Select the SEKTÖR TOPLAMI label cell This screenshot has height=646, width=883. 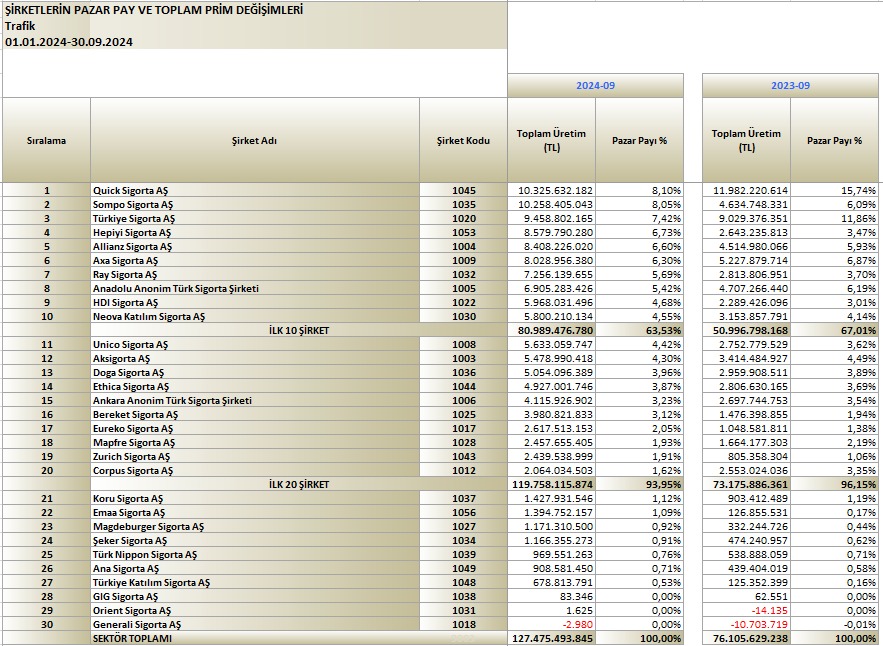[255, 638]
